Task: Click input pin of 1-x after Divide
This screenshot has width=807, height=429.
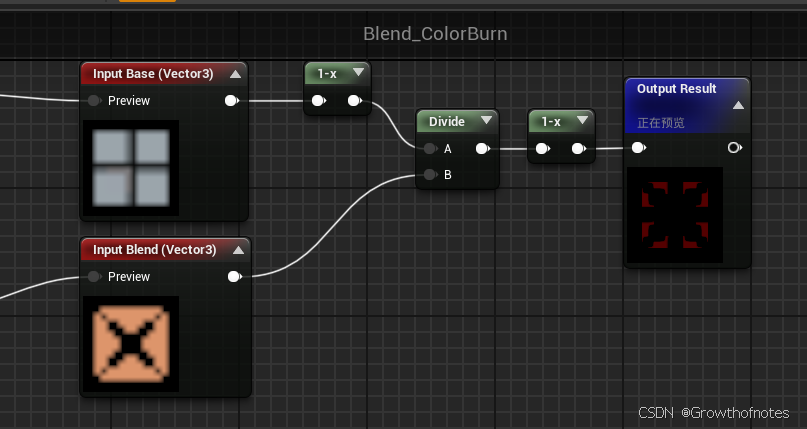Action: click(x=543, y=149)
